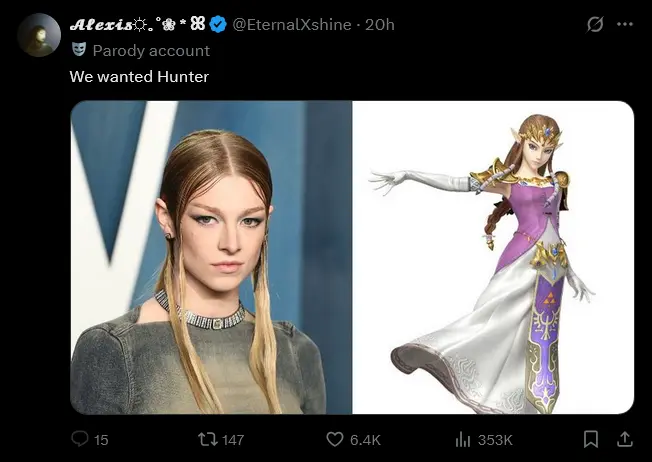Open the repost menu arrows icon
This screenshot has height=462, width=652.
click(x=207, y=439)
